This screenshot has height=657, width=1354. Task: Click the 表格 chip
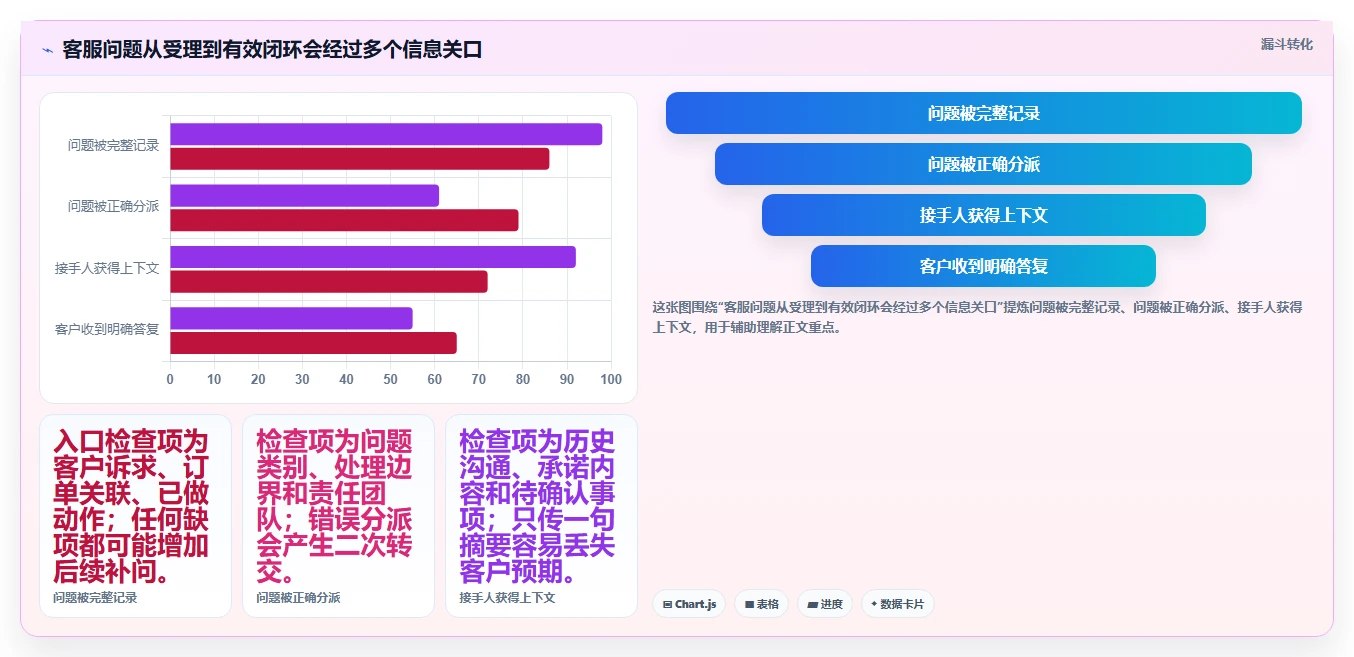[x=762, y=604]
